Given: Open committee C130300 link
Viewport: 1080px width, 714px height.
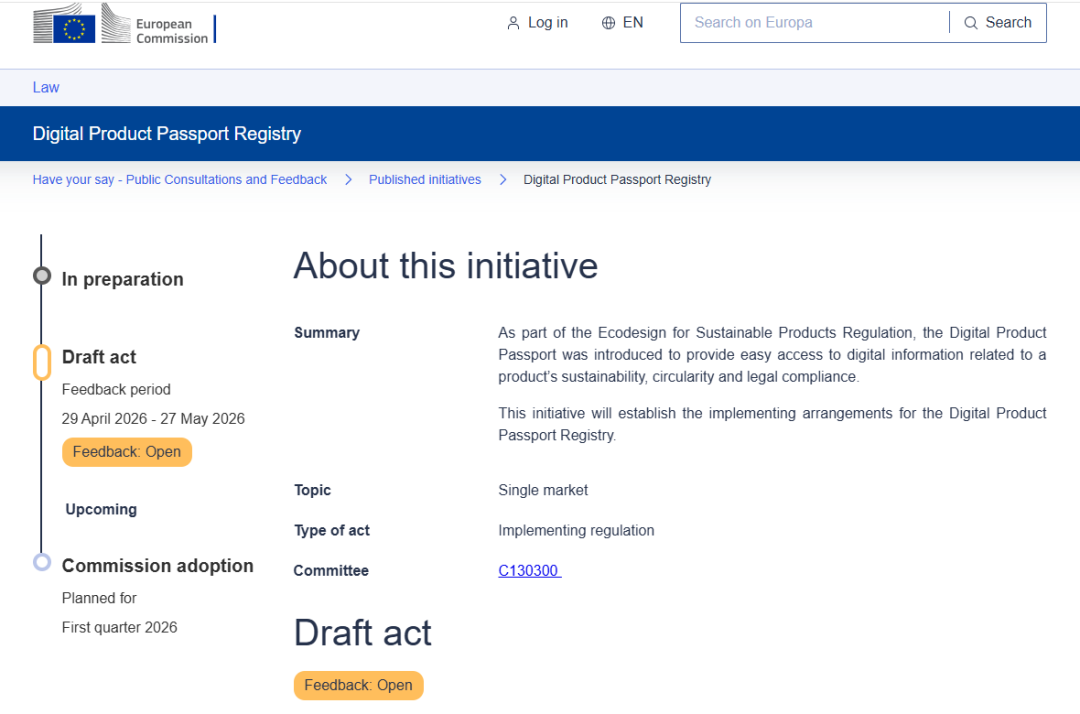Looking at the screenshot, I should coord(530,571).
